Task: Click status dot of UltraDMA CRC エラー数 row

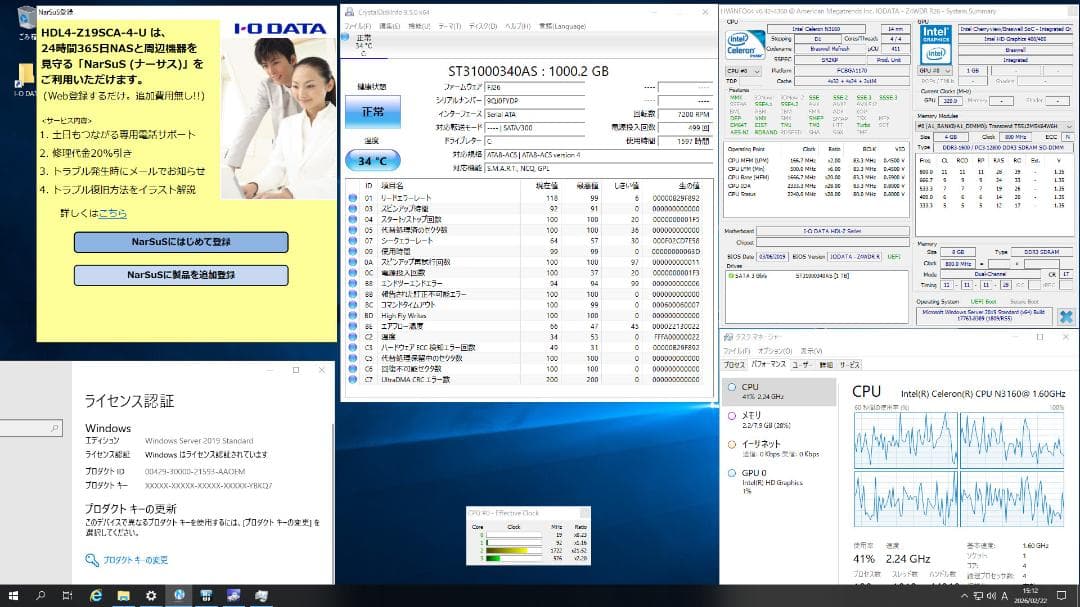Action: click(353, 380)
